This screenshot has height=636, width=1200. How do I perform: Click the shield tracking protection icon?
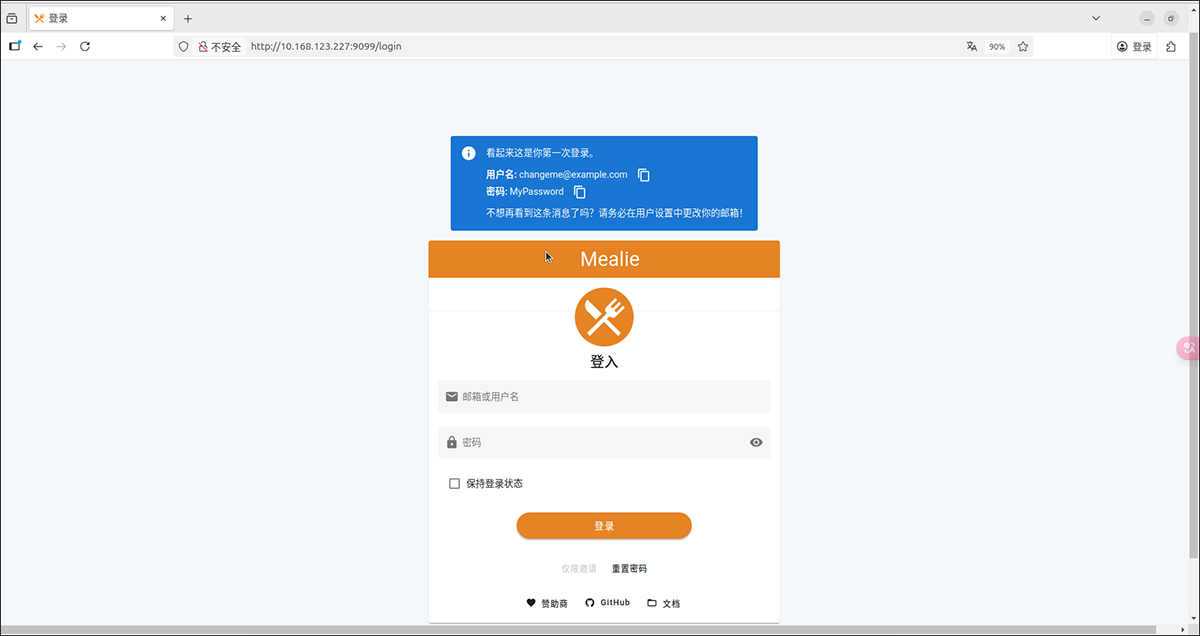point(183,47)
